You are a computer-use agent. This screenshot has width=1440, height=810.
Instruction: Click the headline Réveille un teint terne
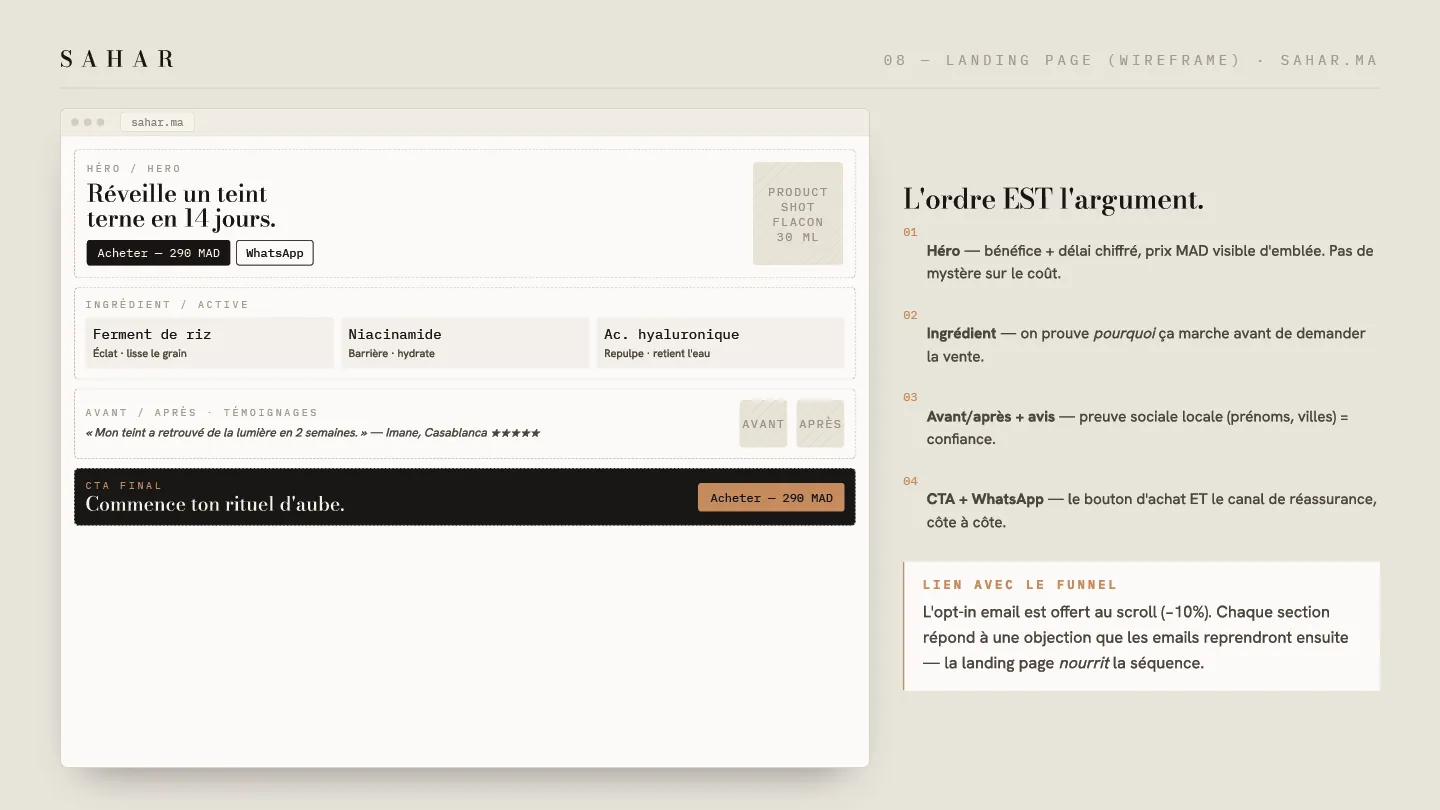181,206
